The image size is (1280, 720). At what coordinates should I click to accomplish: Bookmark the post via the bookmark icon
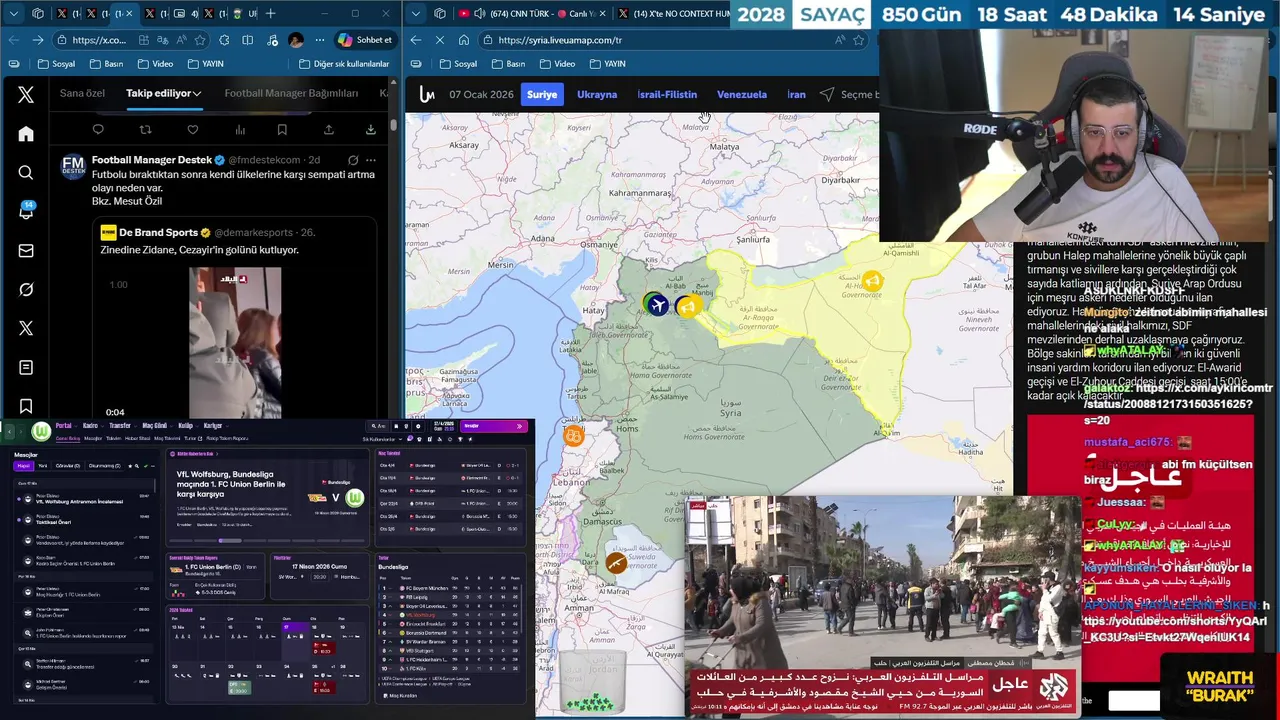pos(282,130)
